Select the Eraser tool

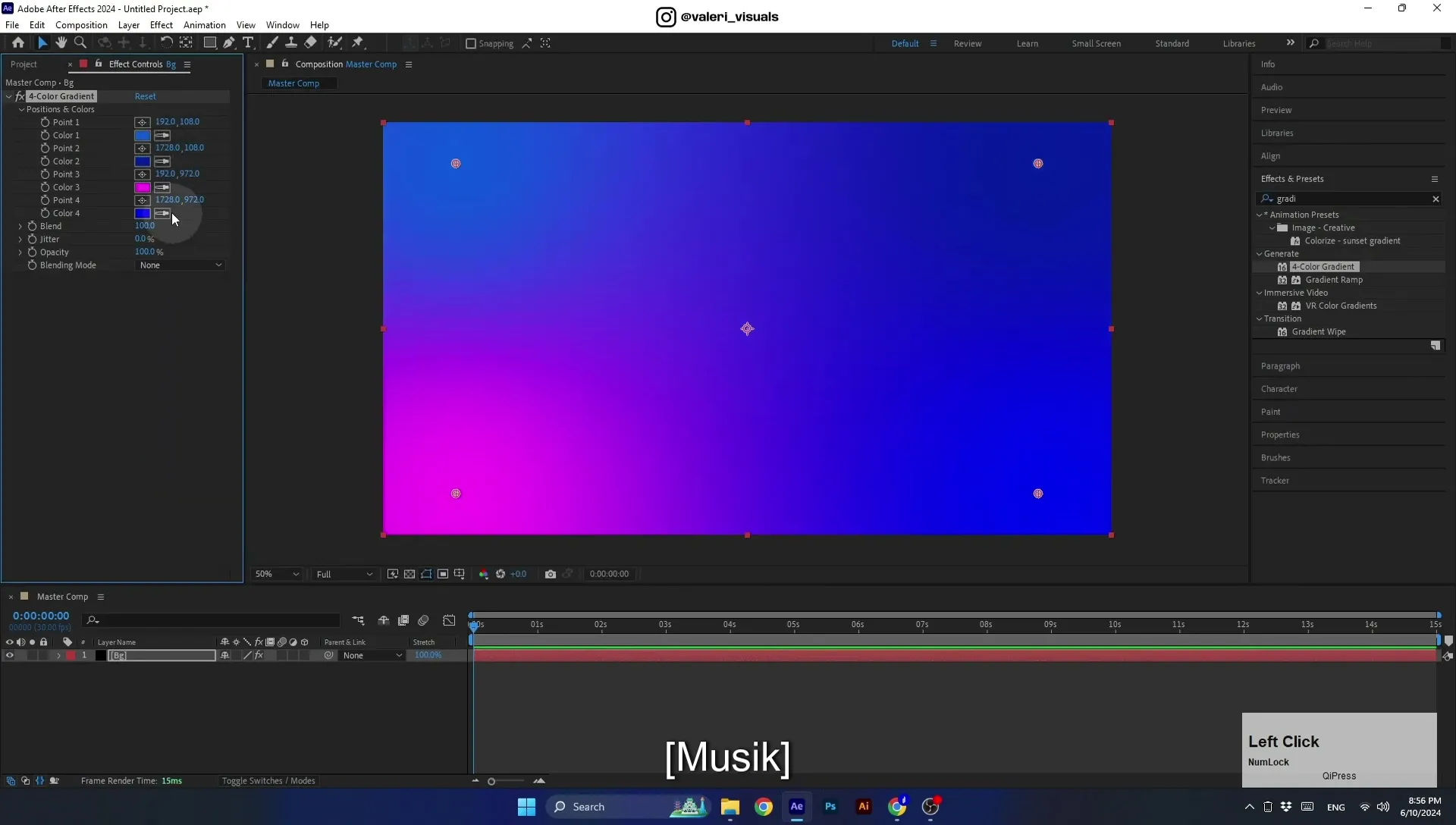coord(311,43)
